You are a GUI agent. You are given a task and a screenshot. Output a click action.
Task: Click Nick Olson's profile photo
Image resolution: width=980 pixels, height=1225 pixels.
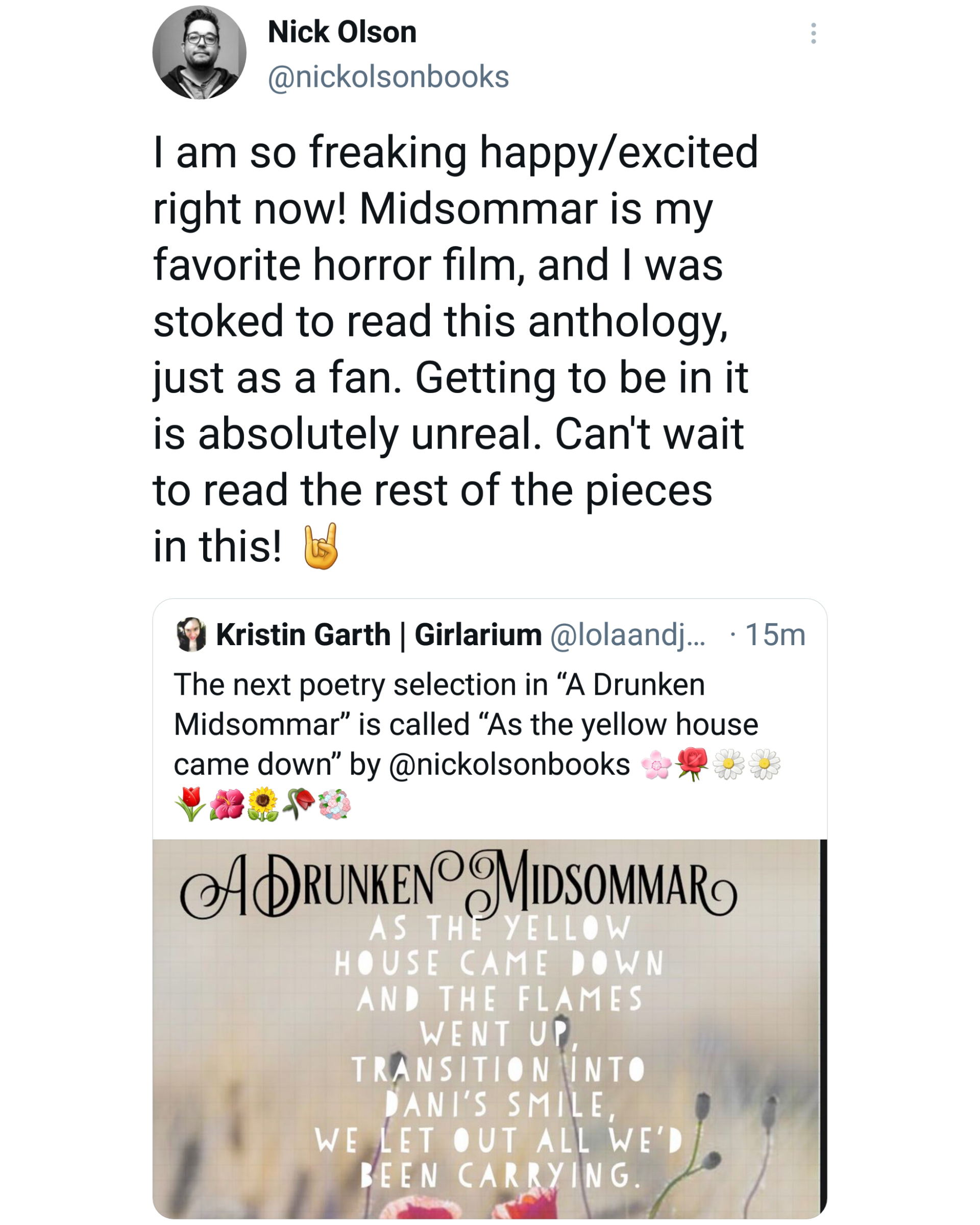click(x=199, y=53)
